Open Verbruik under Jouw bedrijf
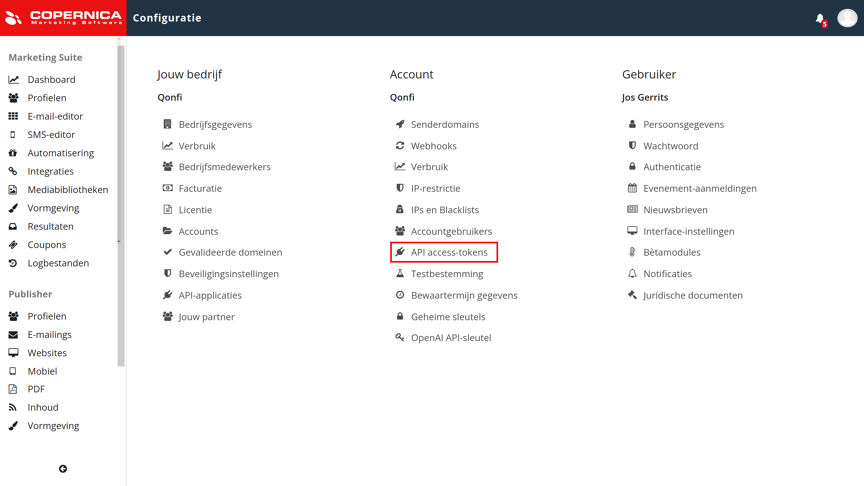This screenshot has height=486, width=864. pos(197,146)
